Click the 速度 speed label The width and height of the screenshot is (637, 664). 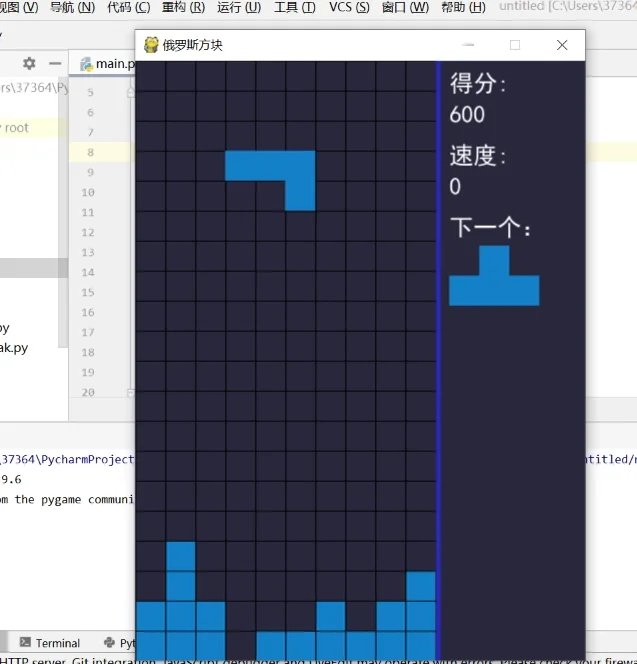click(478, 155)
